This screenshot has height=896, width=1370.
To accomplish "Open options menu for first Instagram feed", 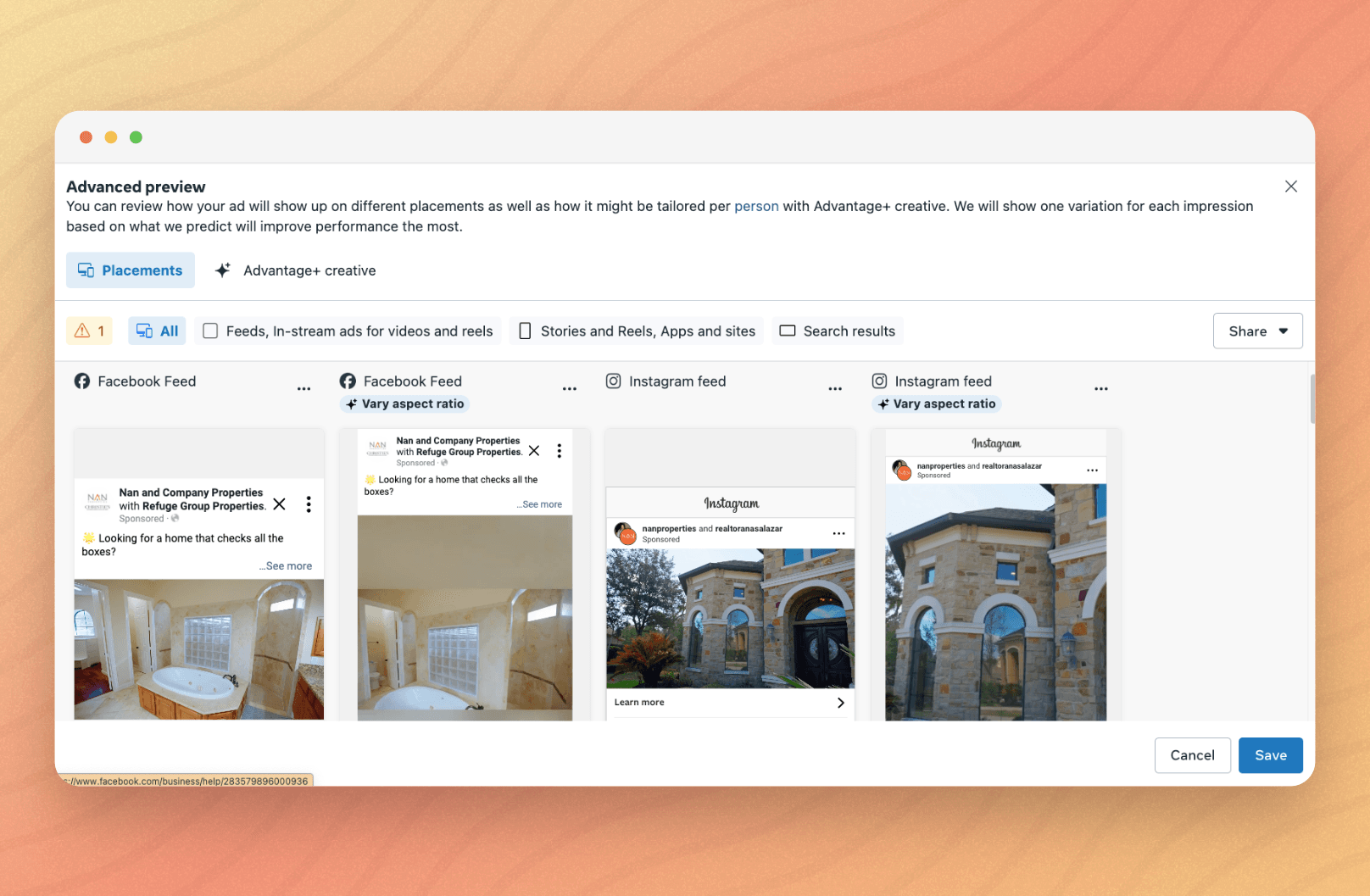I will 835,389.
